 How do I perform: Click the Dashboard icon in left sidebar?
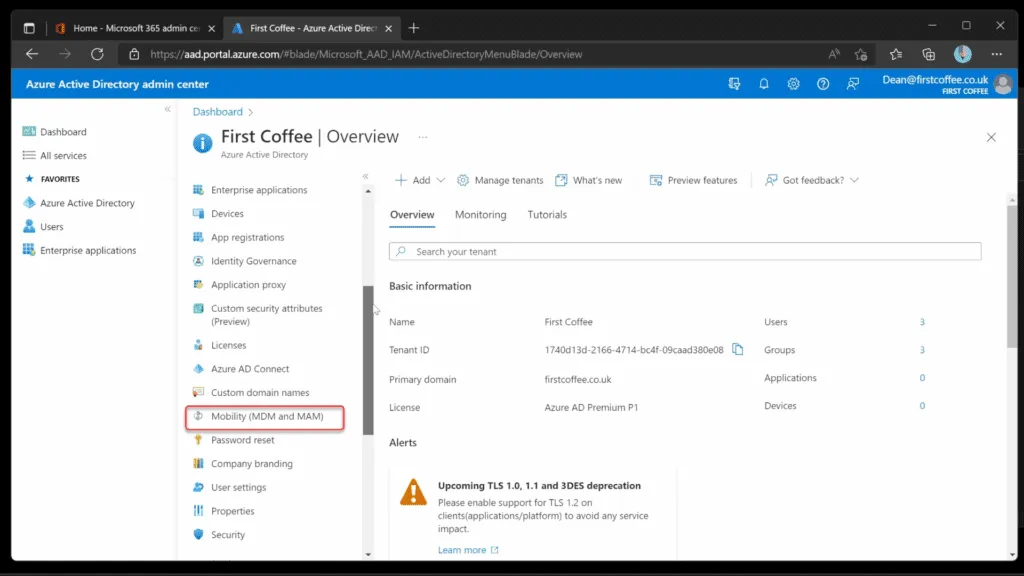pyautogui.click(x=29, y=131)
